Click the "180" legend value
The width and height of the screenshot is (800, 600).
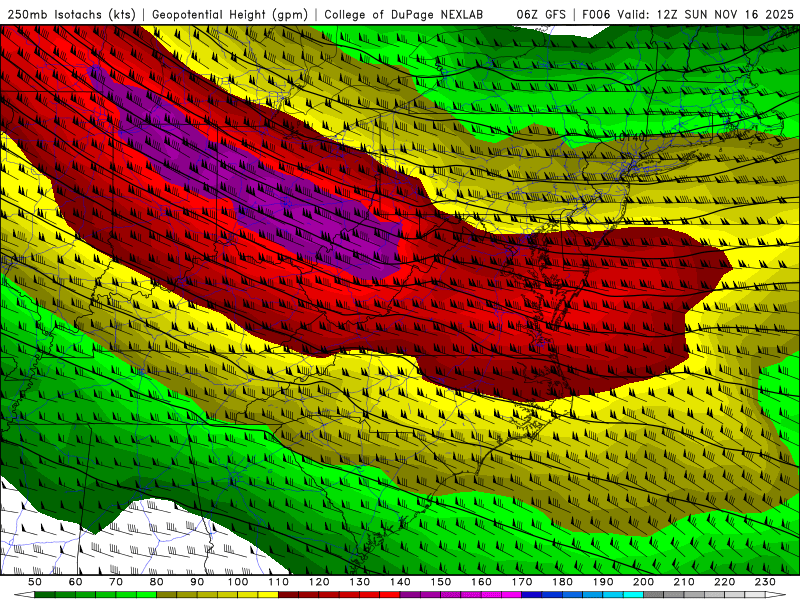(562, 582)
